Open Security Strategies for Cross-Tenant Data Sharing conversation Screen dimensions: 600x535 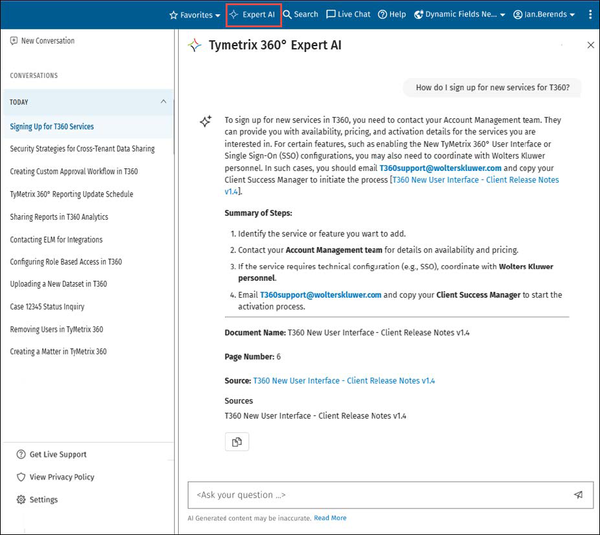point(82,149)
